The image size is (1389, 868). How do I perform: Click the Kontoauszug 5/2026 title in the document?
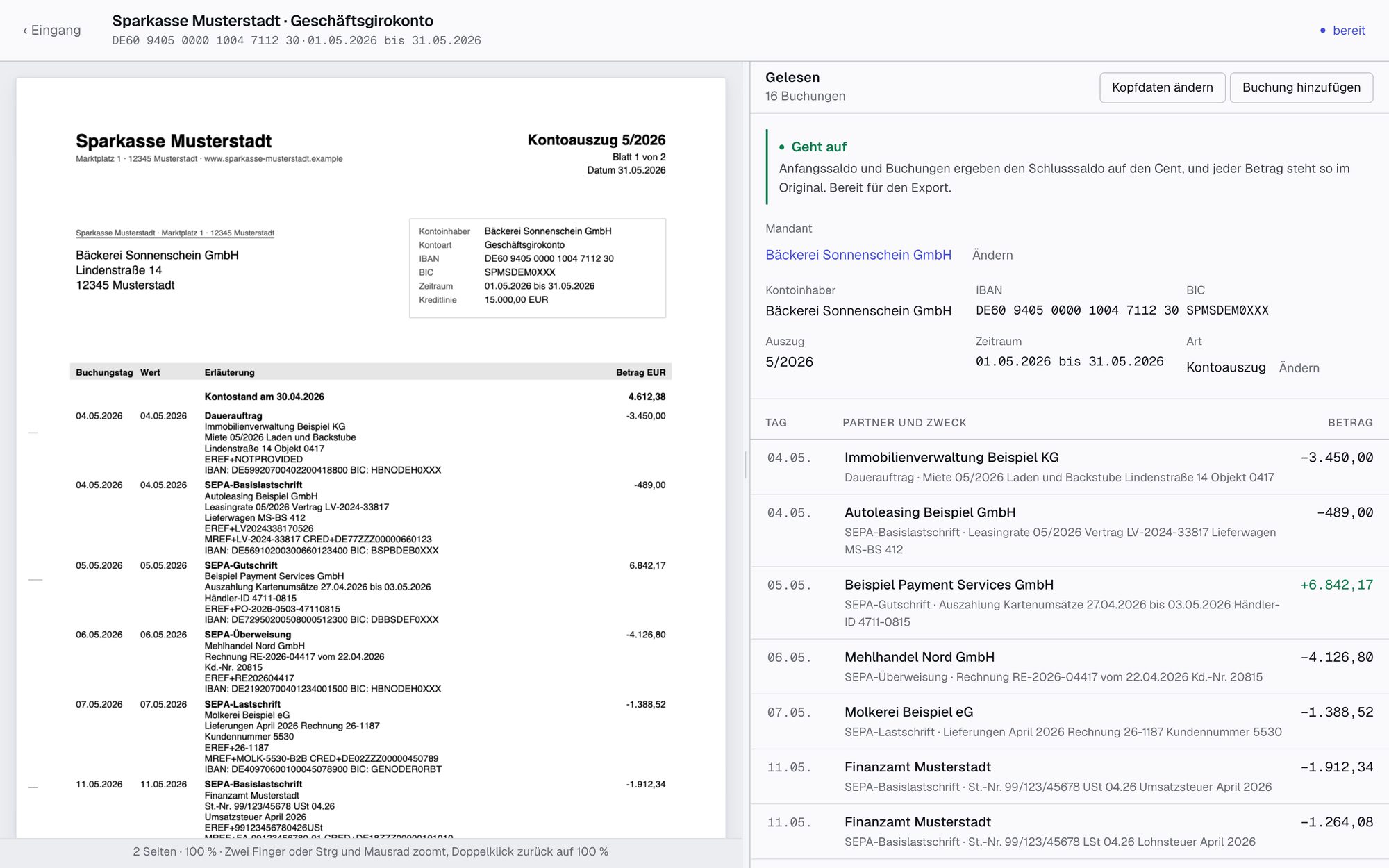tap(596, 140)
